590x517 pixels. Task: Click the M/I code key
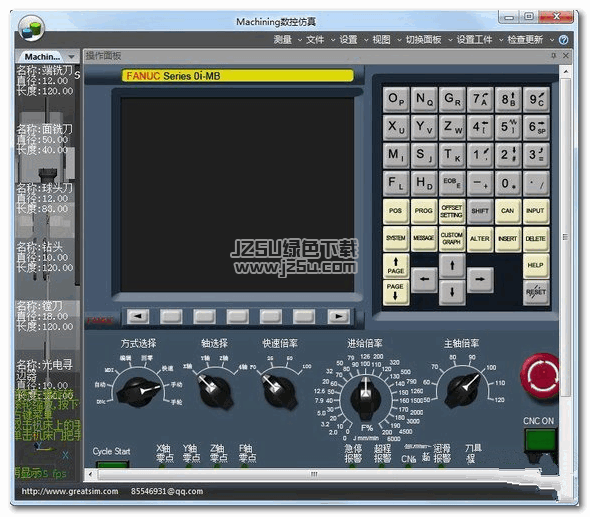click(x=396, y=155)
